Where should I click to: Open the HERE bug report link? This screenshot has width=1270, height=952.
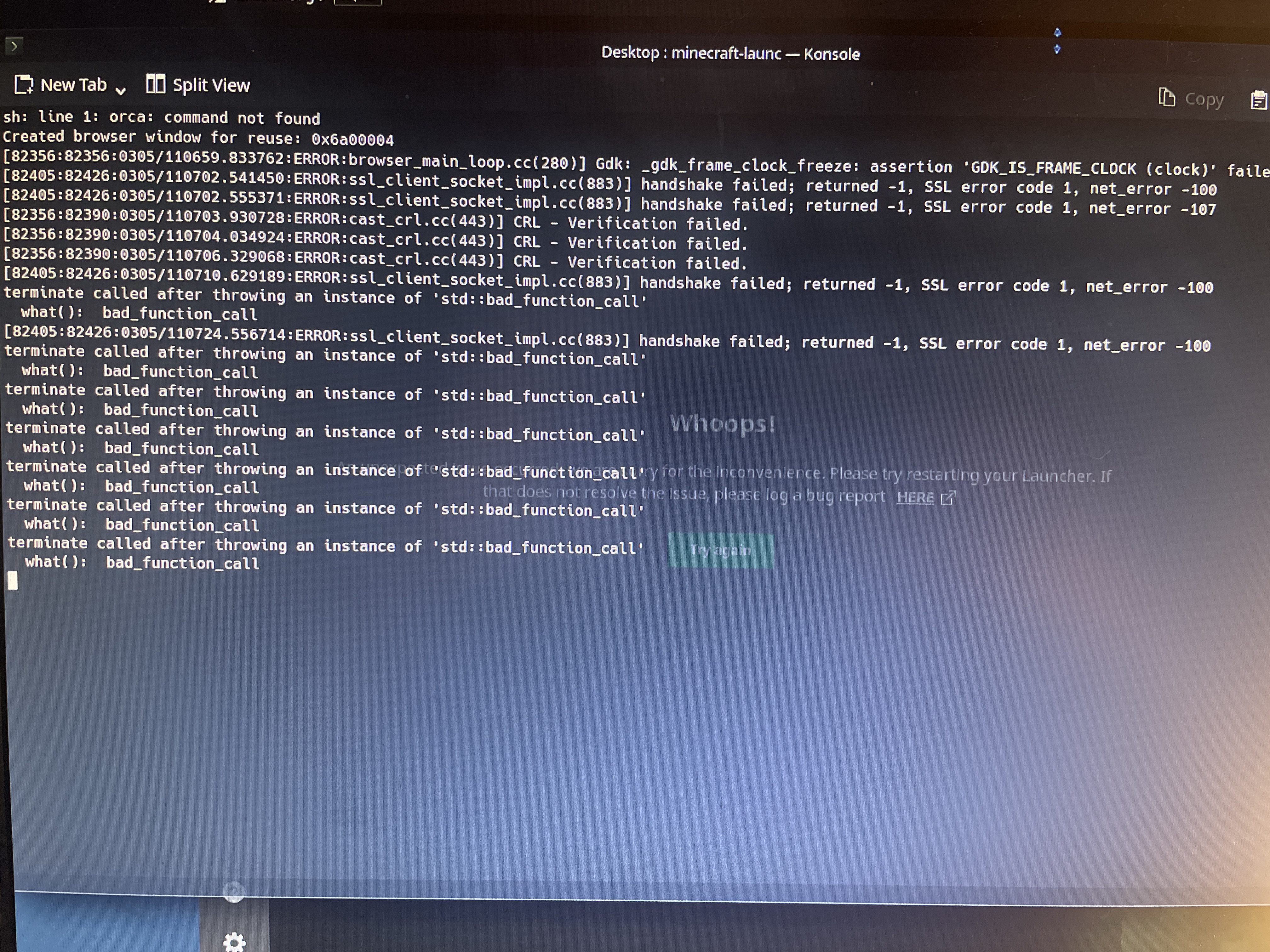pos(915,497)
